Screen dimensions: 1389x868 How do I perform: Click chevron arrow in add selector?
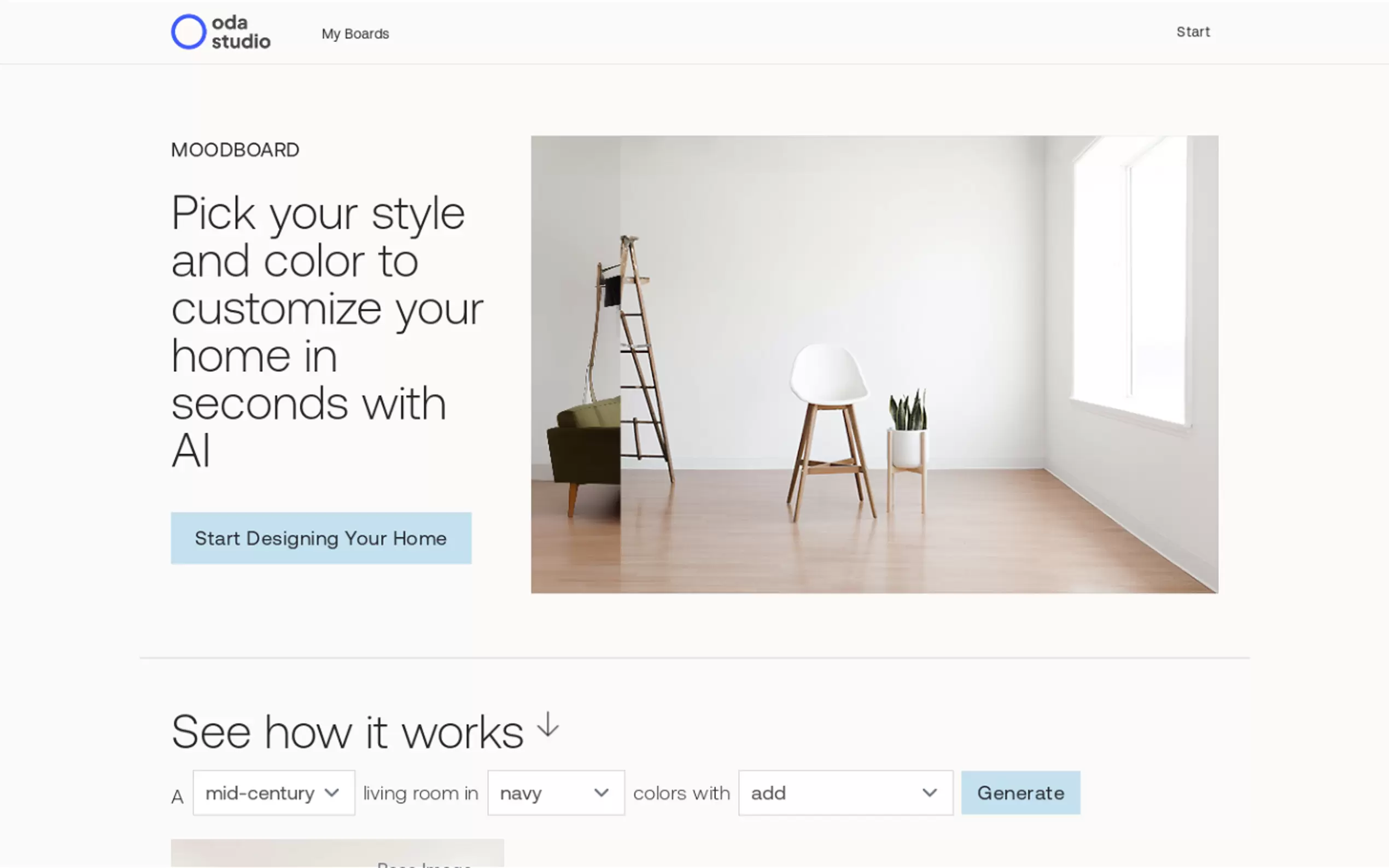click(x=929, y=793)
